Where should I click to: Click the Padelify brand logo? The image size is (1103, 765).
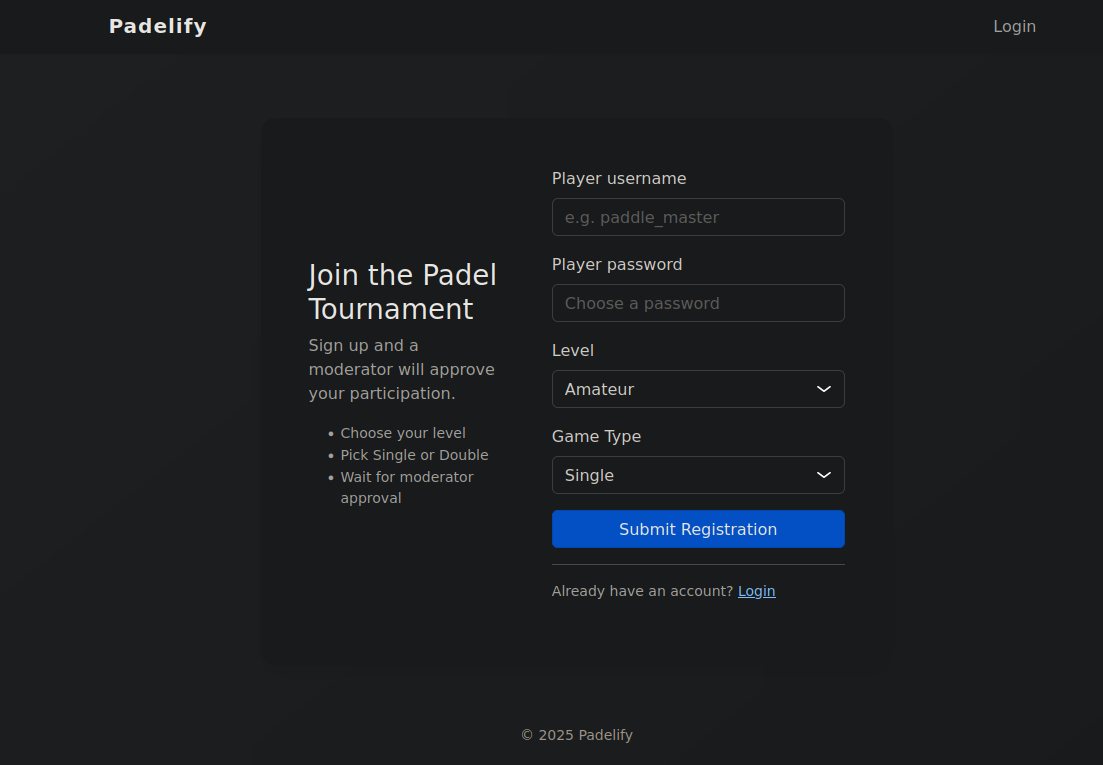(x=158, y=26)
